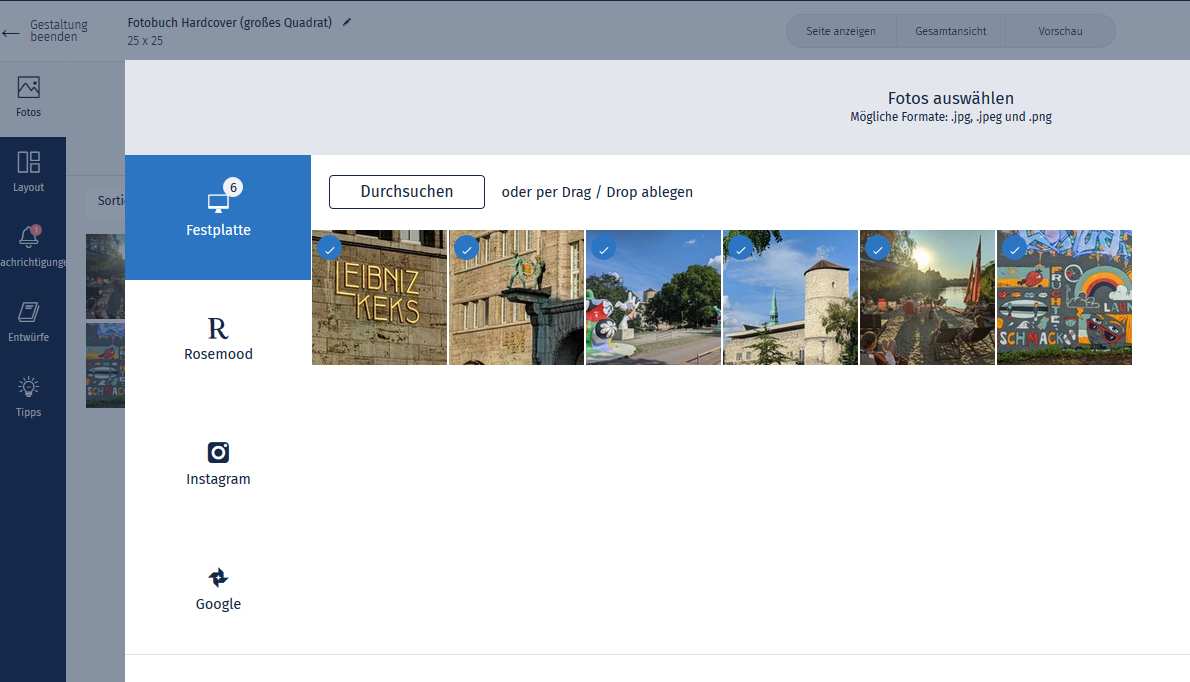Select the Gesamtansicht view tab
Screen dimensions: 1190x682
point(951,31)
